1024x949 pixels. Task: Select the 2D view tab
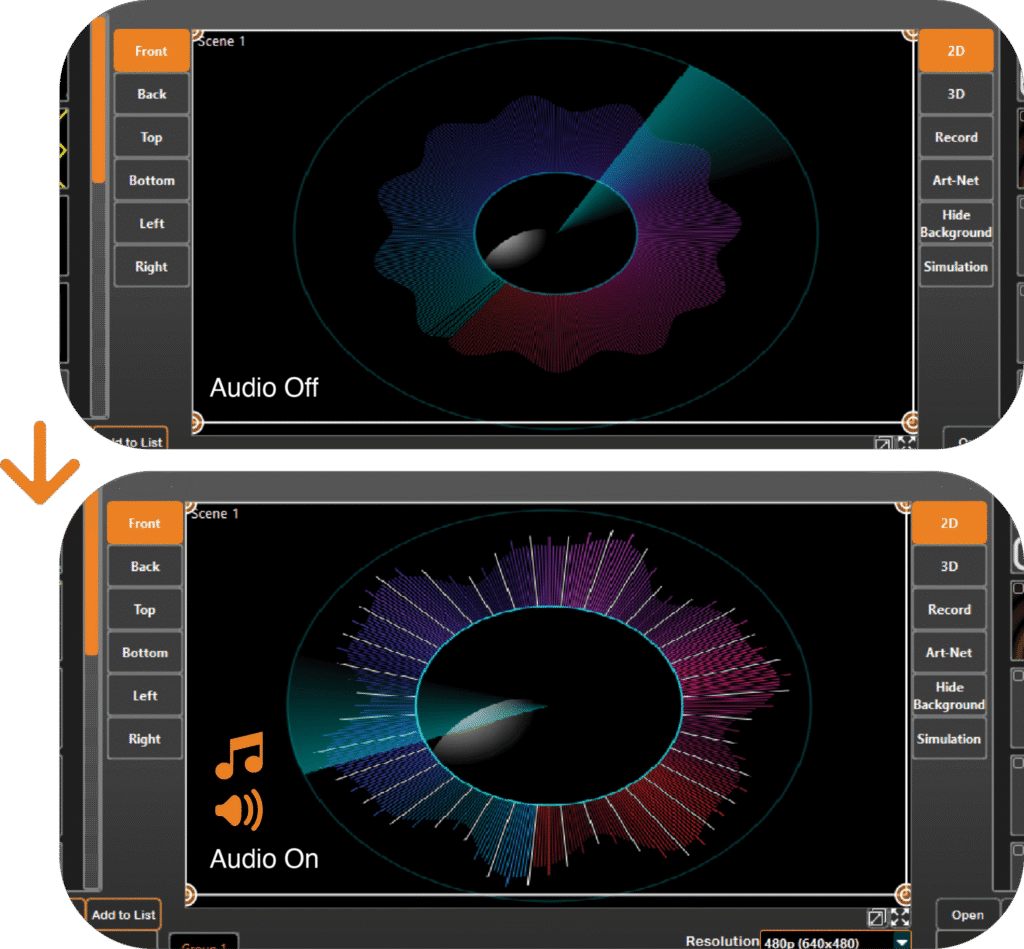coord(948,523)
